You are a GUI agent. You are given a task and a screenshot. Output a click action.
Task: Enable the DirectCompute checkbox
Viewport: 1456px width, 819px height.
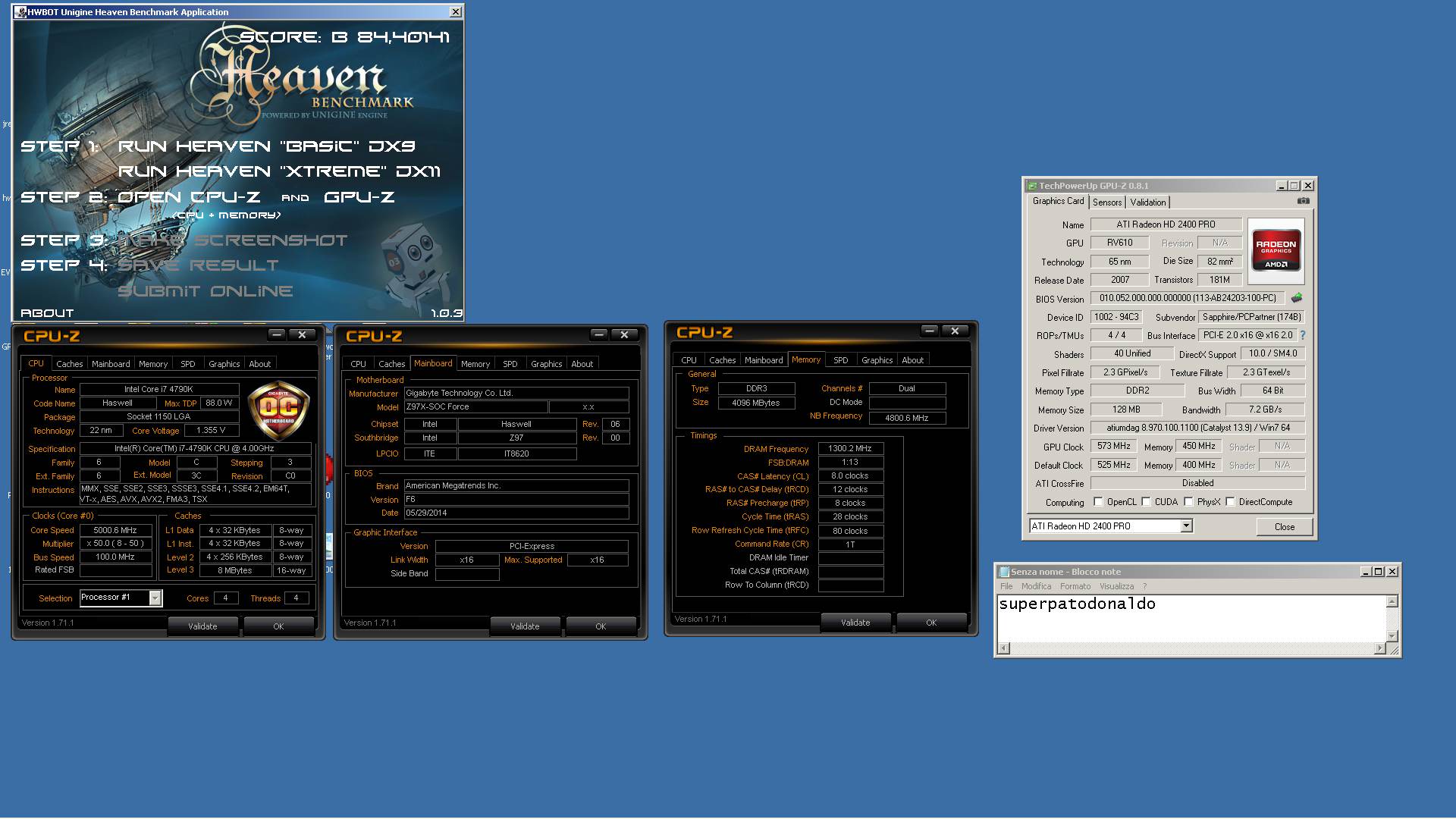(1230, 502)
